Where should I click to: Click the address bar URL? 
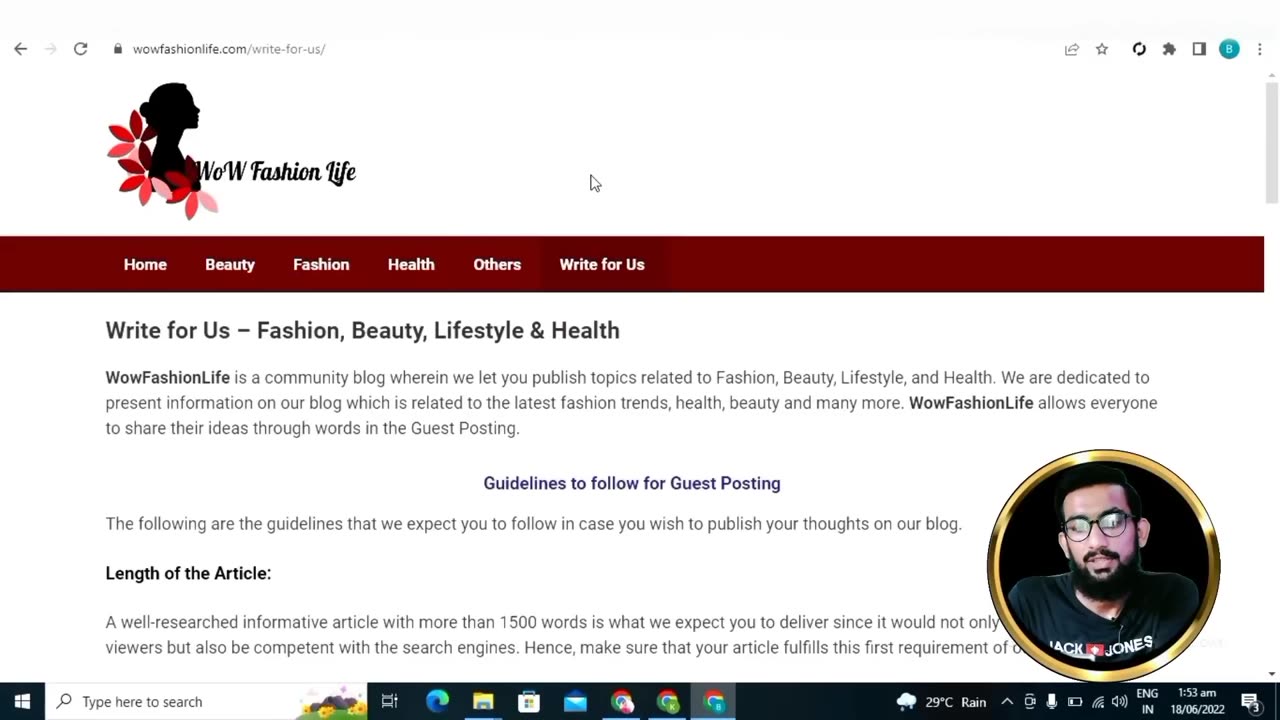(x=229, y=49)
